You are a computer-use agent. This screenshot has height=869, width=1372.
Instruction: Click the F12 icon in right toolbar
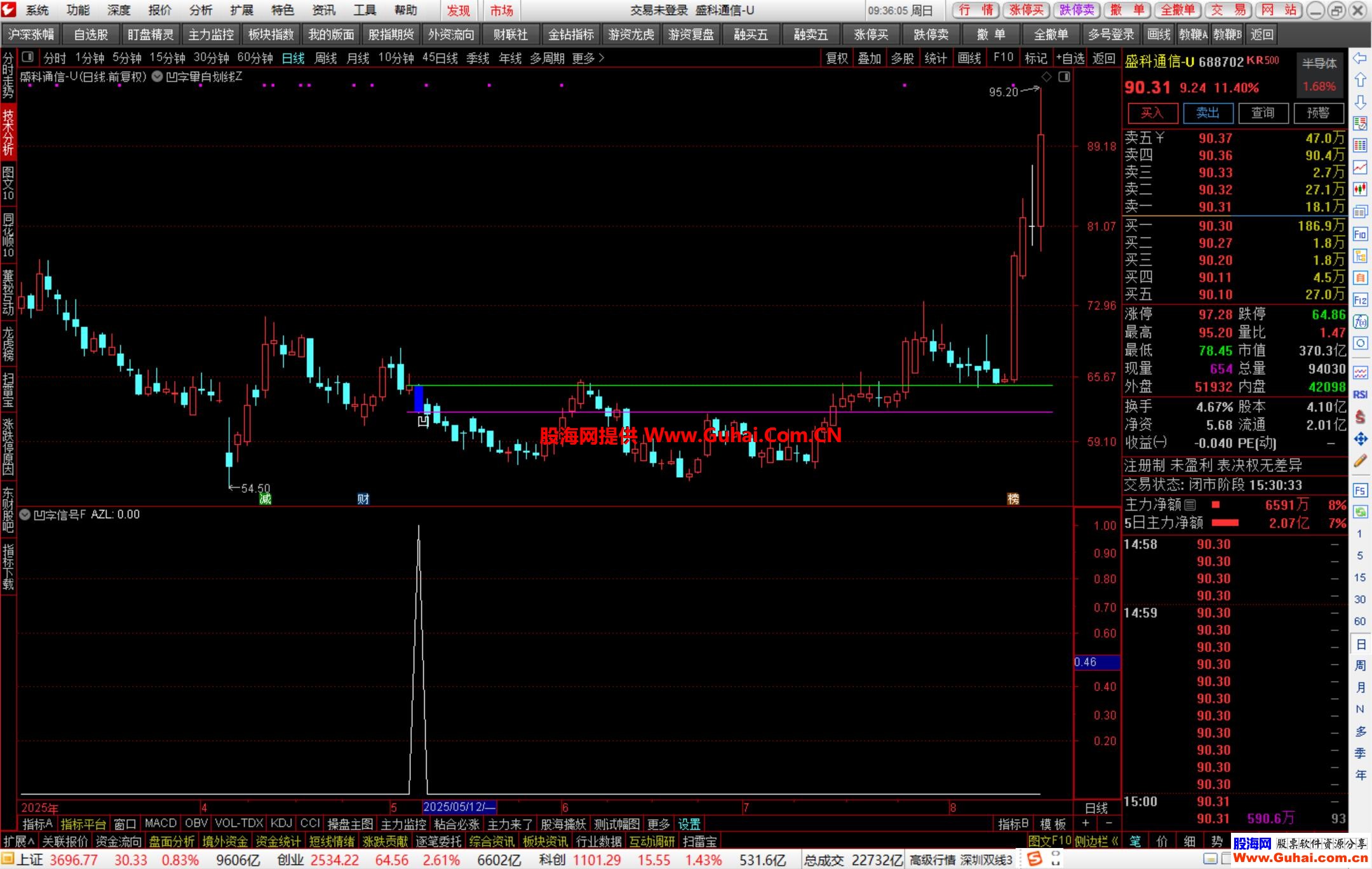coord(1359,299)
